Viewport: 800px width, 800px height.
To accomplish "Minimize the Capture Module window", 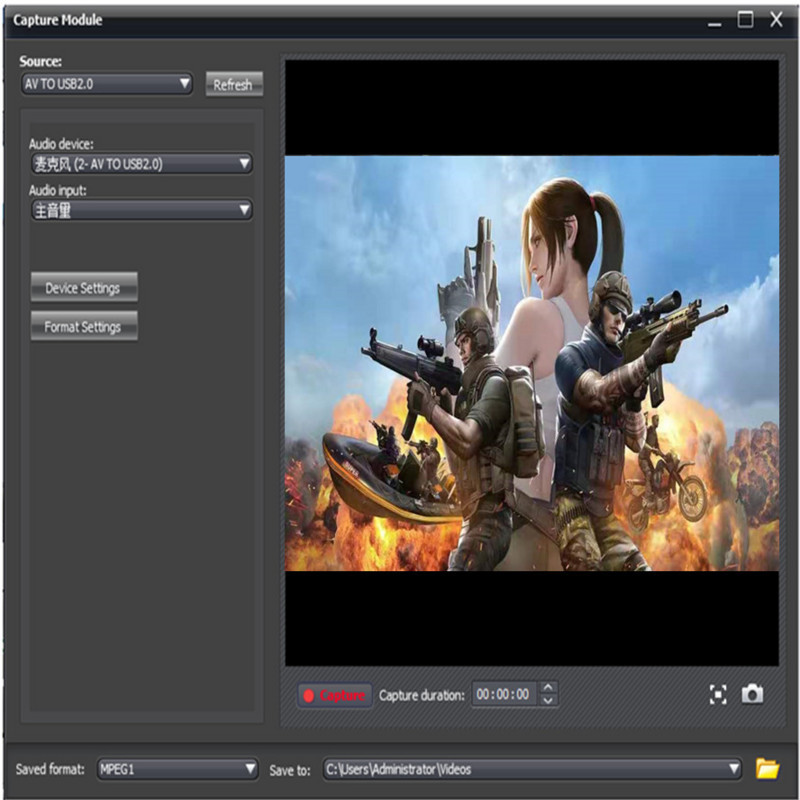I will point(715,21).
